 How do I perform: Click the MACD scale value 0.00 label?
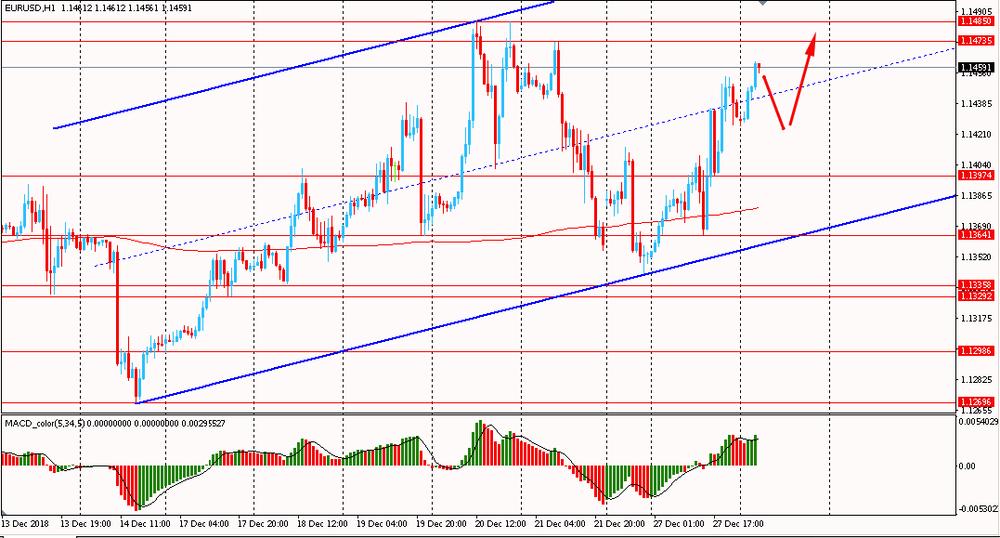967,466
